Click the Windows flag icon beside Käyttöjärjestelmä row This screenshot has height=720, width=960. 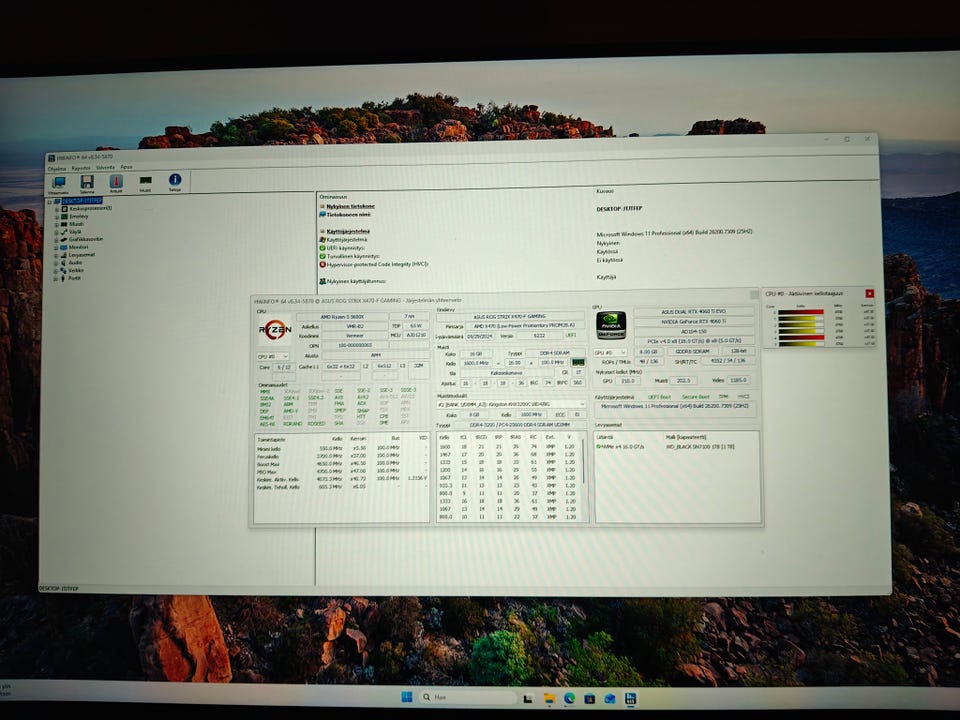point(322,240)
